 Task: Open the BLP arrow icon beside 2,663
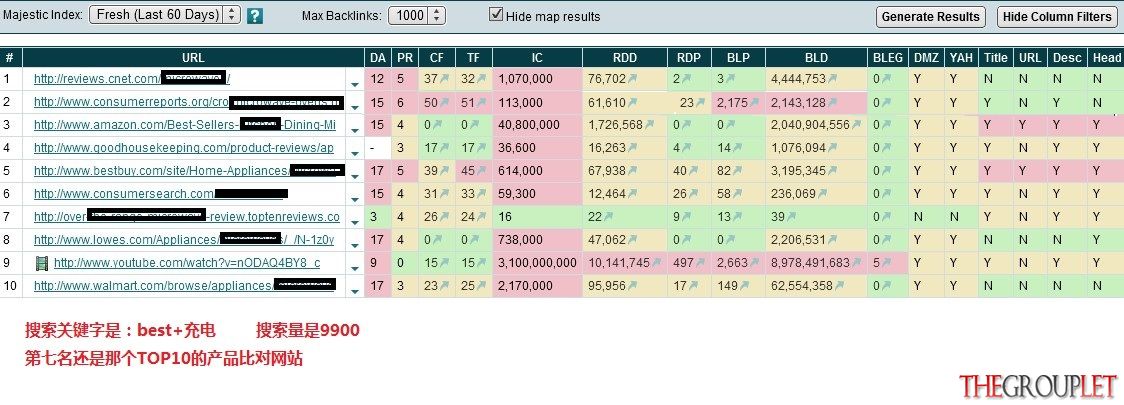(754, 263)
